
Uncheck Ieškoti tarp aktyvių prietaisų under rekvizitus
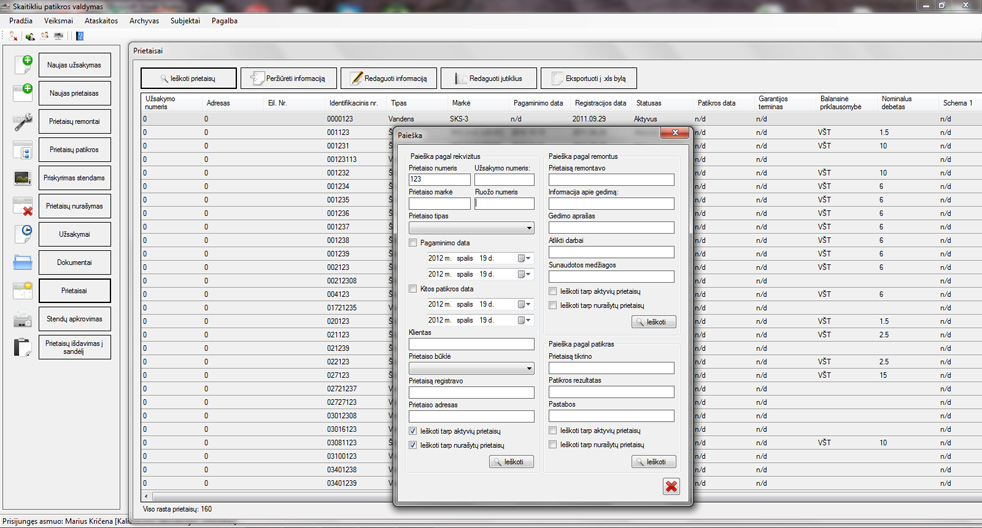click(414, 431)
